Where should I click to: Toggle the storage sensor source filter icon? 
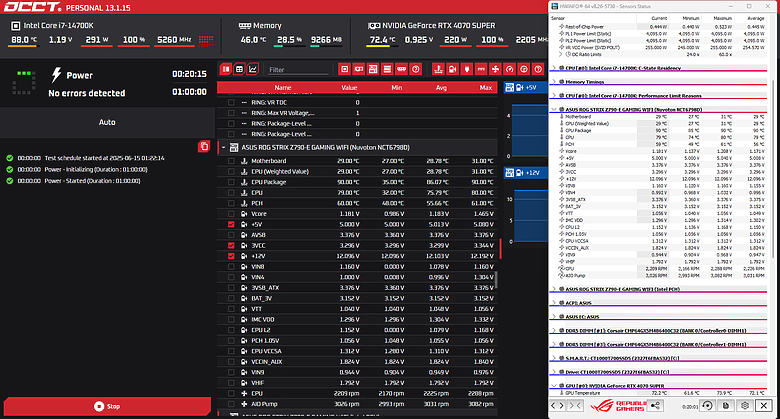coord(387,69)
